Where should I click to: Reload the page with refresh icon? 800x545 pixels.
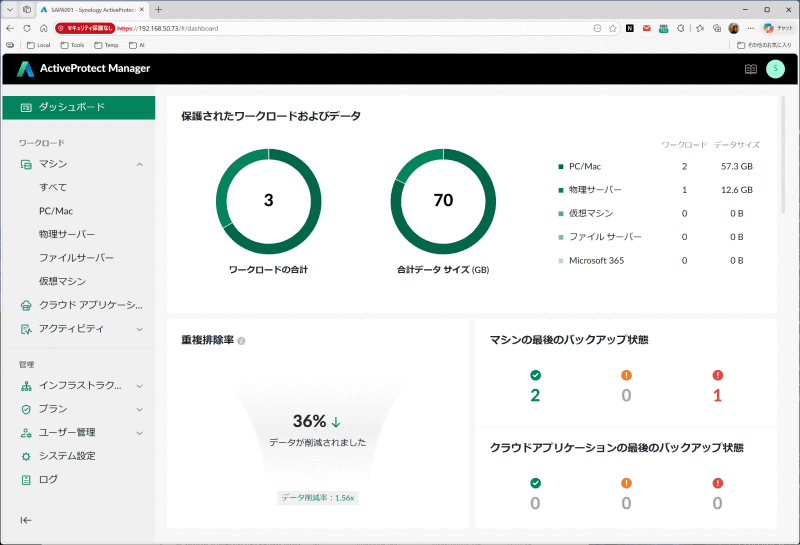(x=27, y=29)
